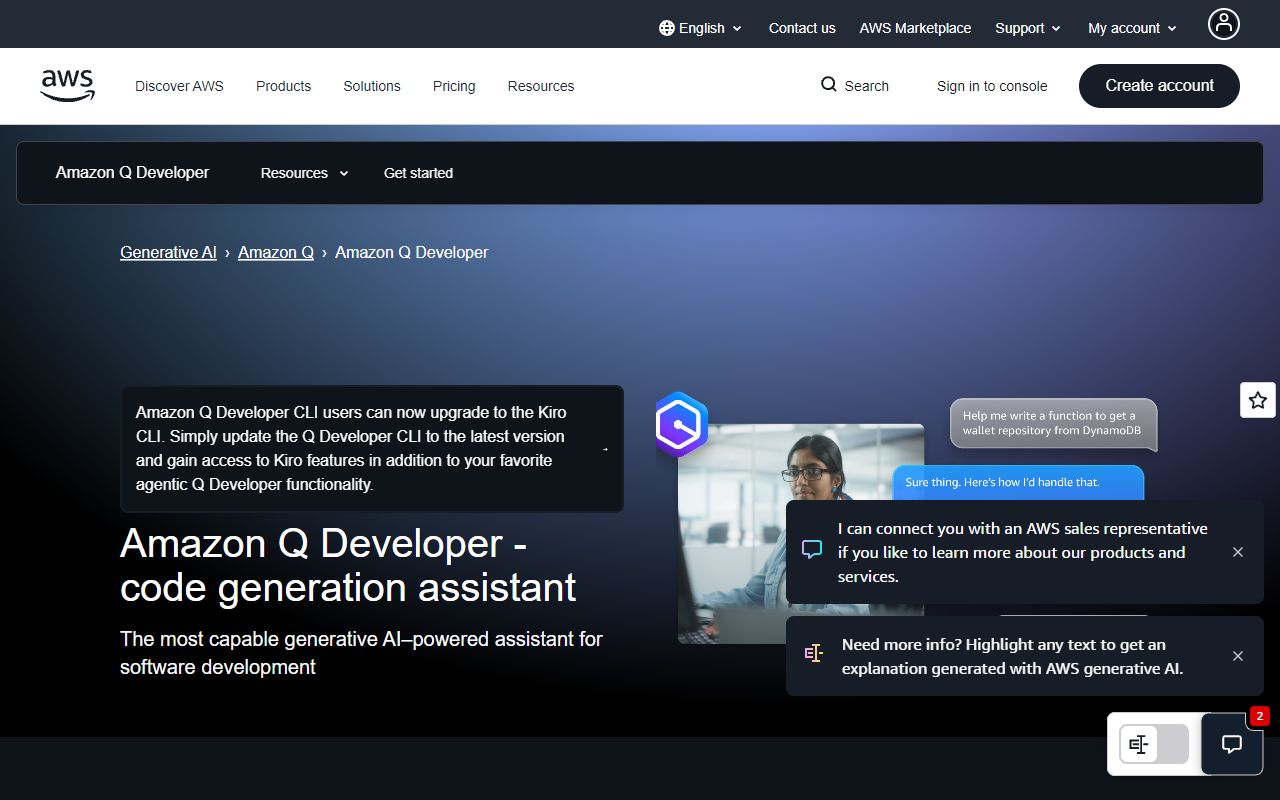Select Products in the main navigation
Screen dimensions: 1280x800
point(283,86)
